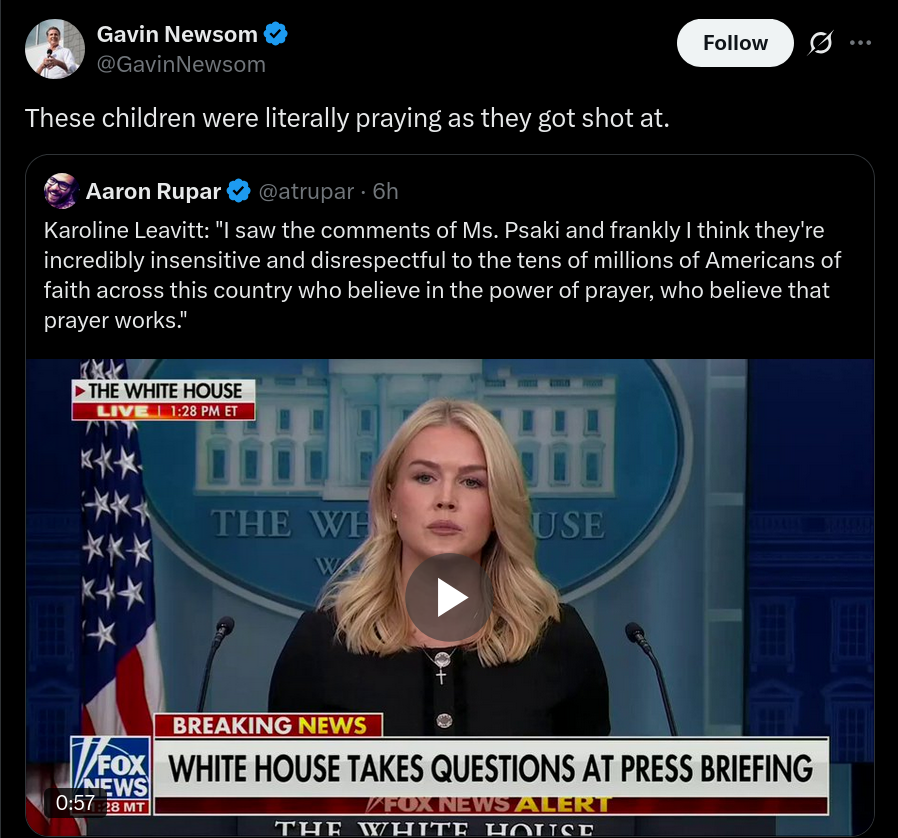The image size is (898, 838).
Task: Click the Gavin Newsom display name
Action: pyautogui.click(x=177, y=34)
